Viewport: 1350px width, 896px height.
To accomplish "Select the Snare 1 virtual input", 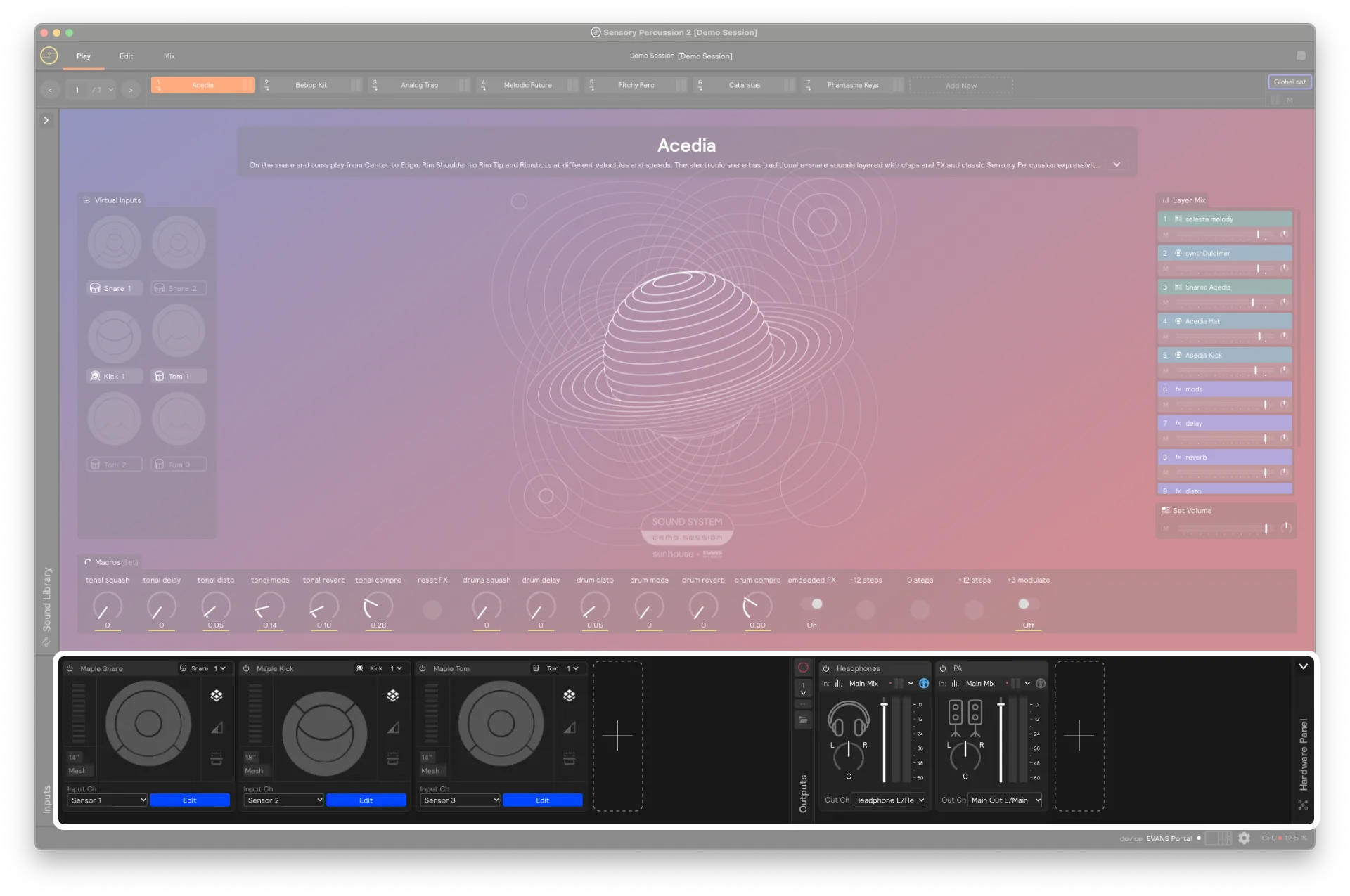I will [x=115, y=288].
